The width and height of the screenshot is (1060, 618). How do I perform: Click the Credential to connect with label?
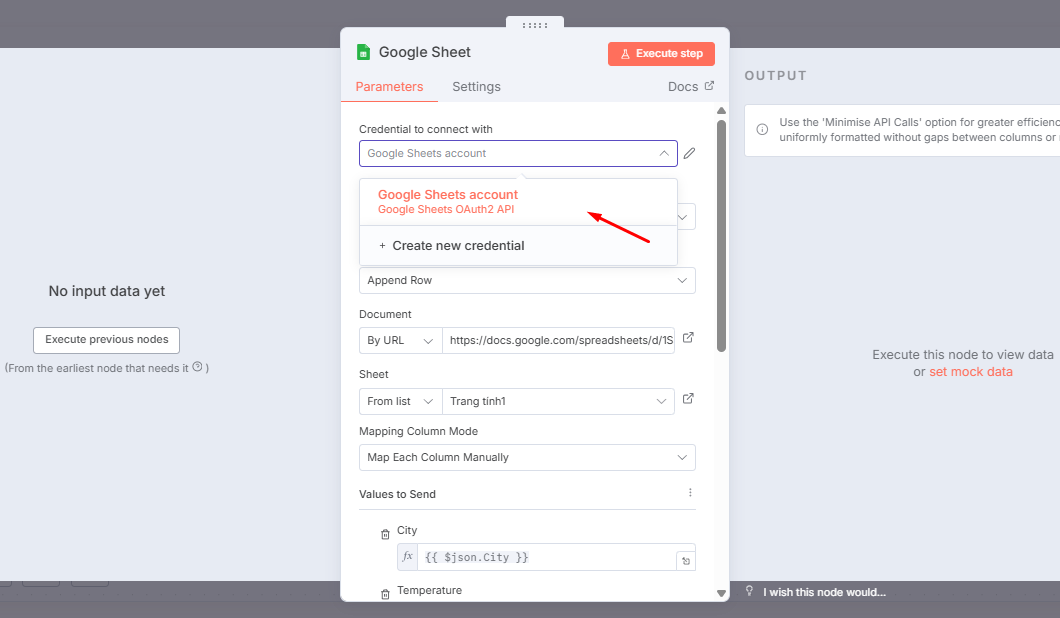[426, 129]
